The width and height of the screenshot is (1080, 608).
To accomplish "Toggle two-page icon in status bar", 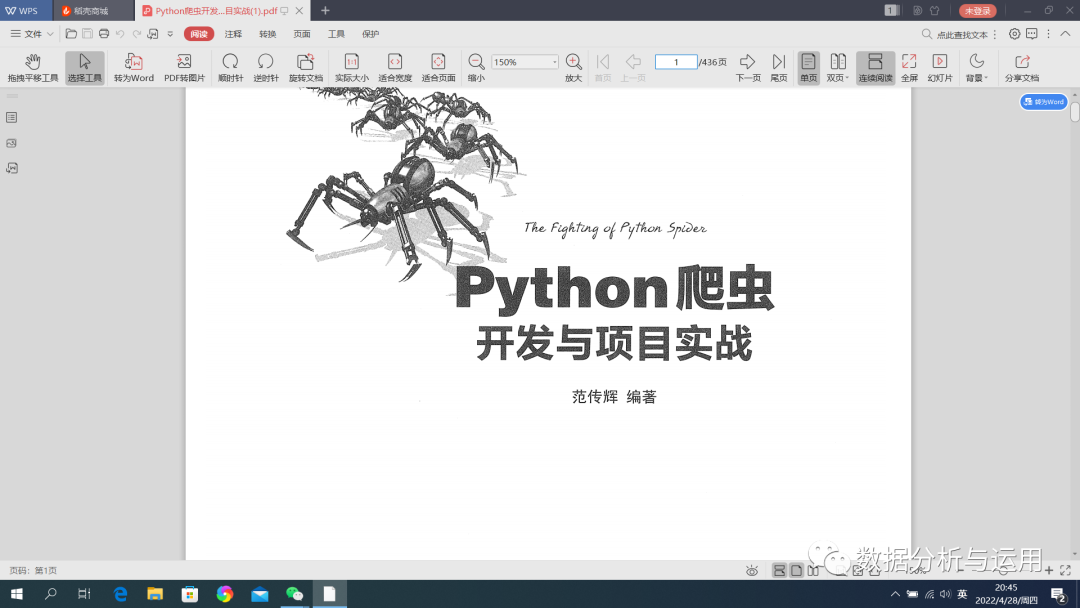I will (x=813, y=571).
